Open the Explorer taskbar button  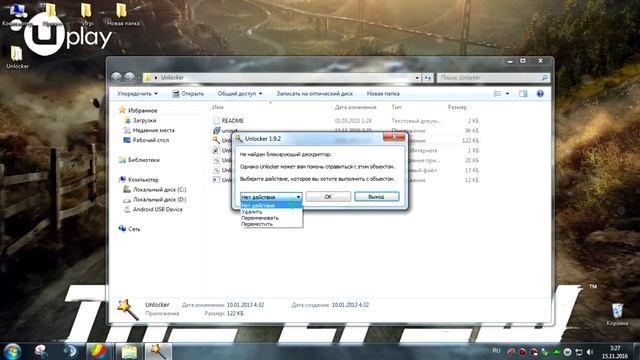pos(129,351)
